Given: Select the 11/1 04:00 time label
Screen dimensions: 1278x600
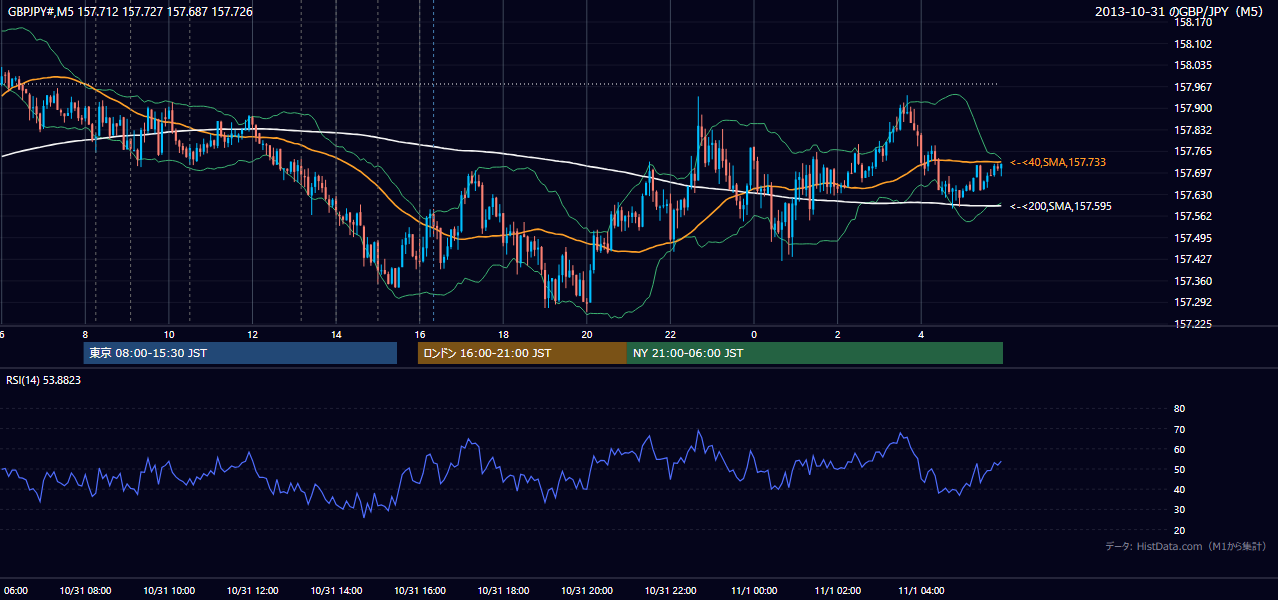Looking at the screenshot, I should [x=921, y=591].
